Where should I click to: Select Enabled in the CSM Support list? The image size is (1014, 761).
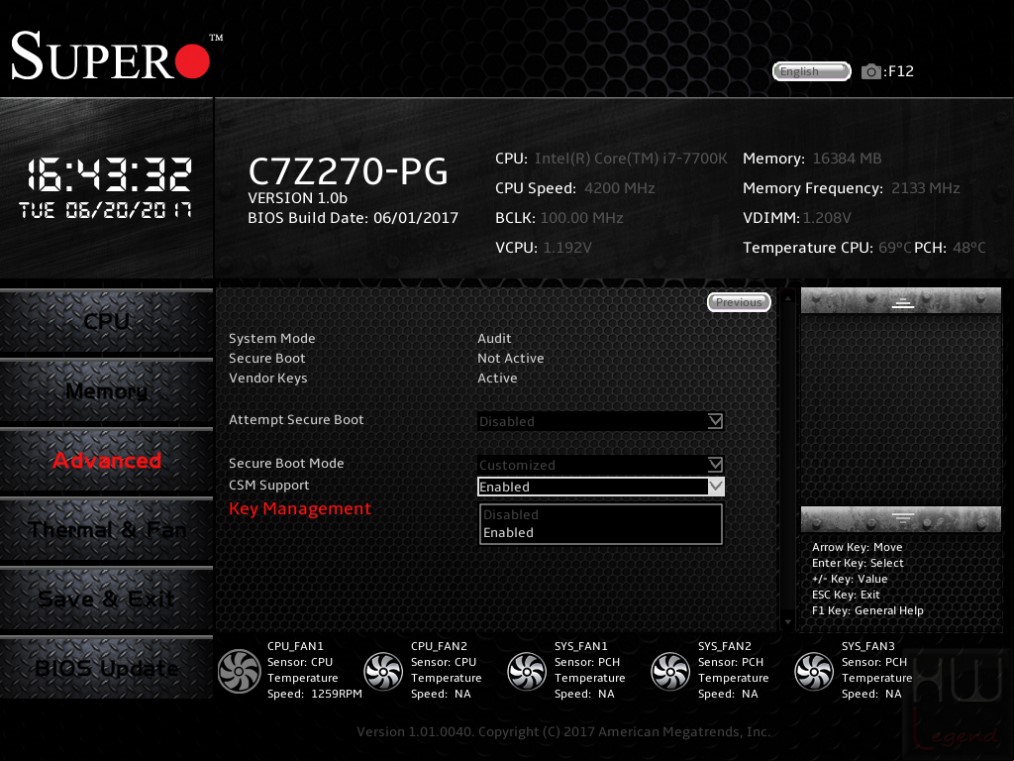[x=600, y=533]
